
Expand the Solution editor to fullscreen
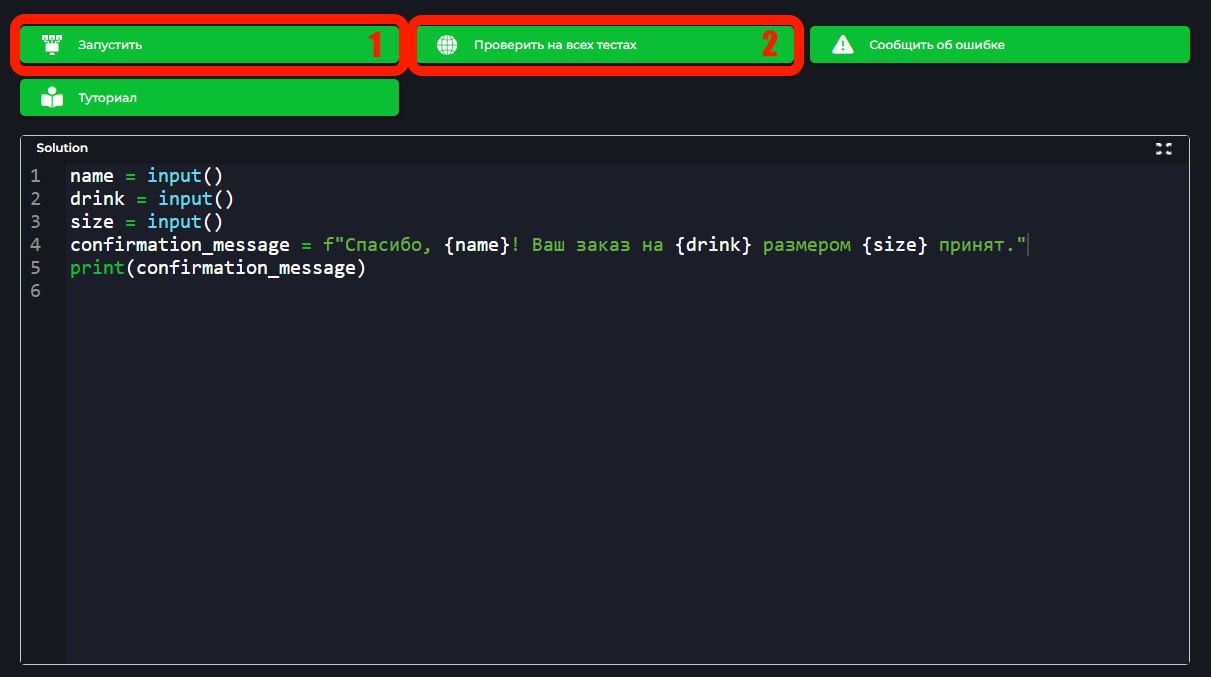click(x=1164, y=148)
